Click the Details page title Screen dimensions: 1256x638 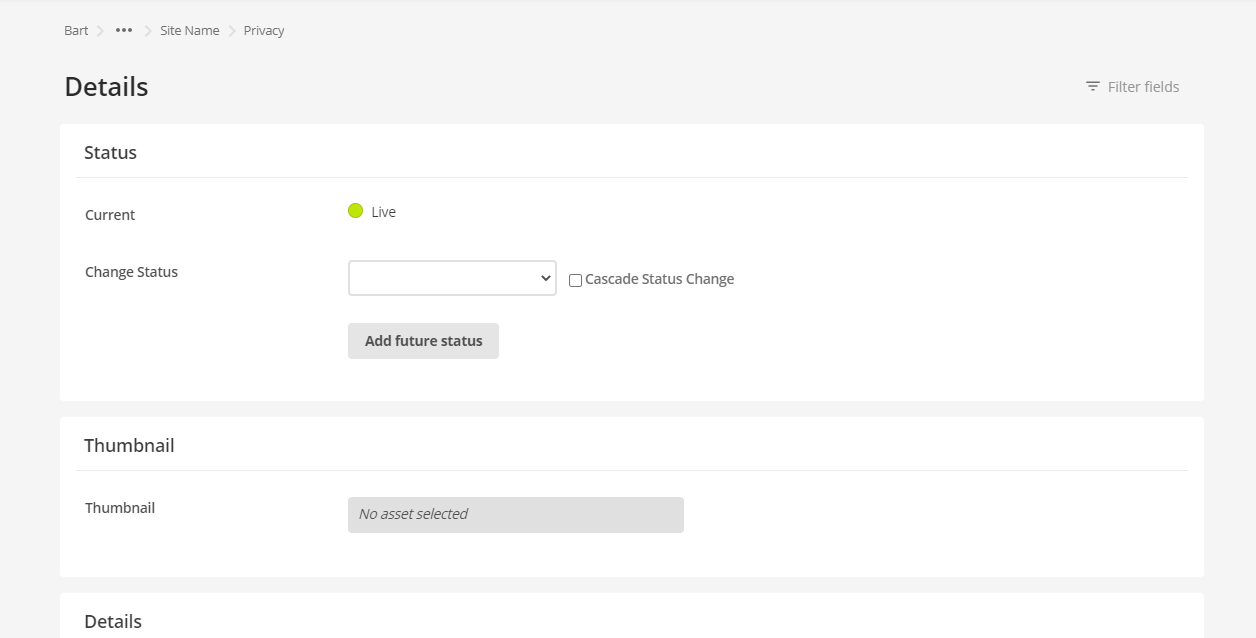tap(106, 87)
